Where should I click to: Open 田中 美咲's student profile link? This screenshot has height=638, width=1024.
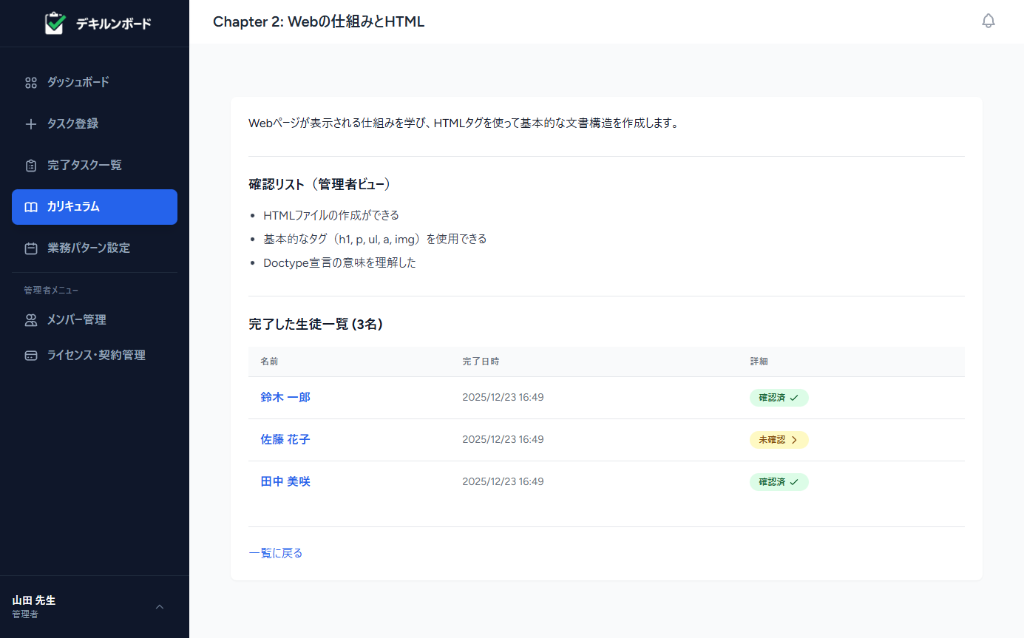284,481
